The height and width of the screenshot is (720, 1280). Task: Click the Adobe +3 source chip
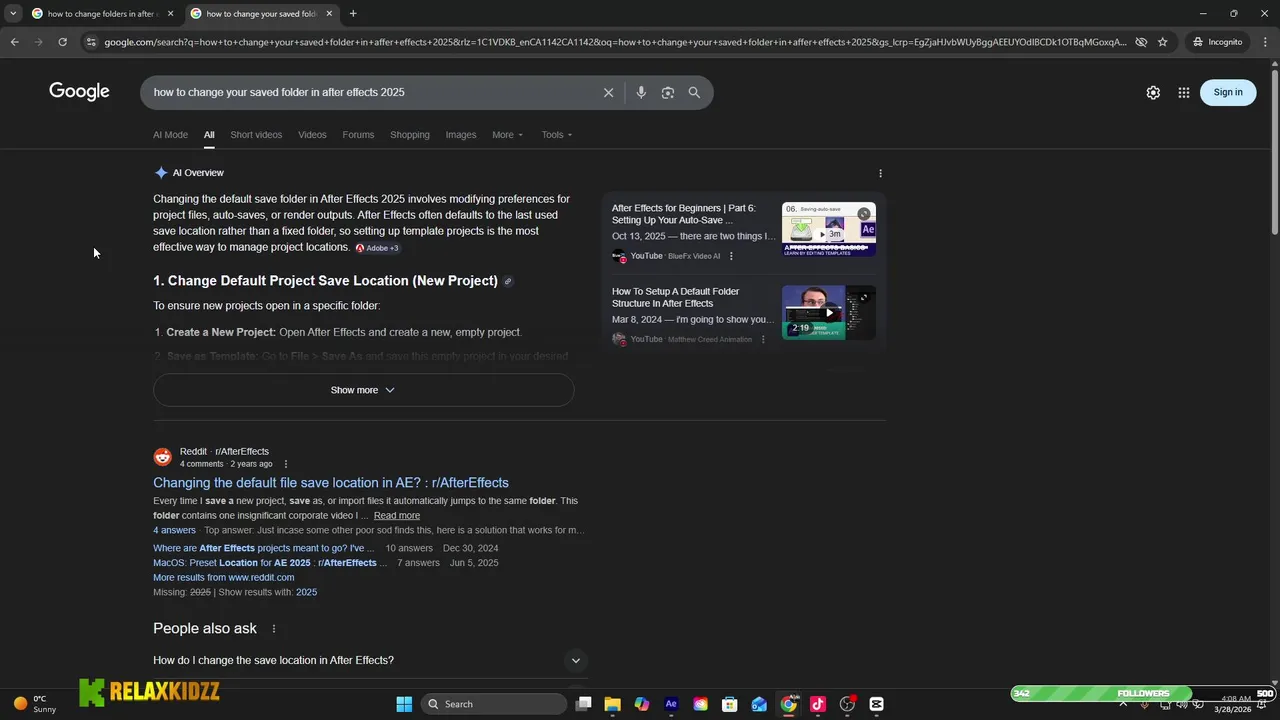click(377, 248)
